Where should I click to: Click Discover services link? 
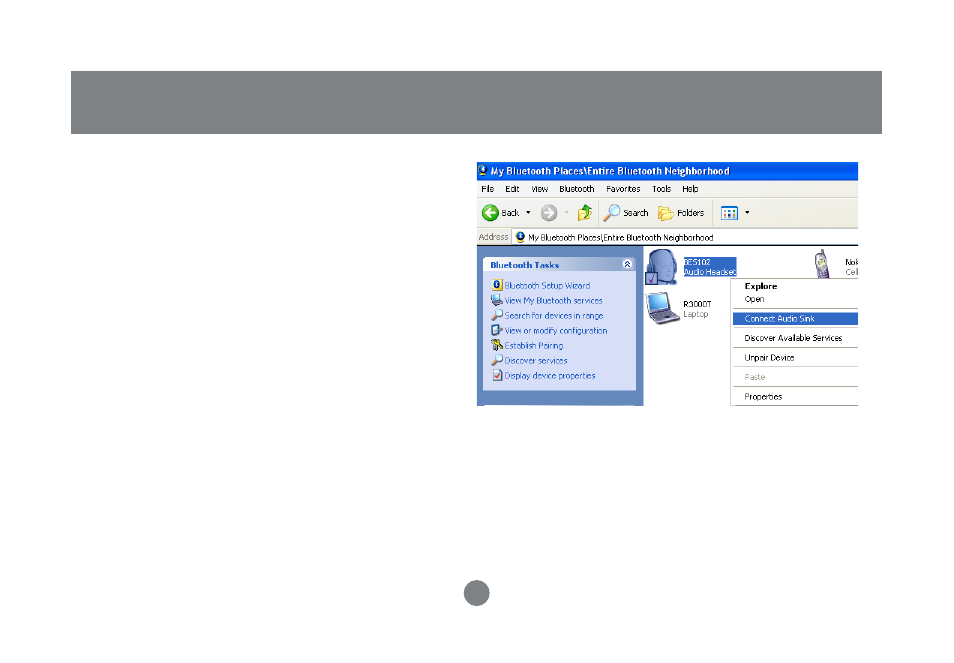(535, 361)
